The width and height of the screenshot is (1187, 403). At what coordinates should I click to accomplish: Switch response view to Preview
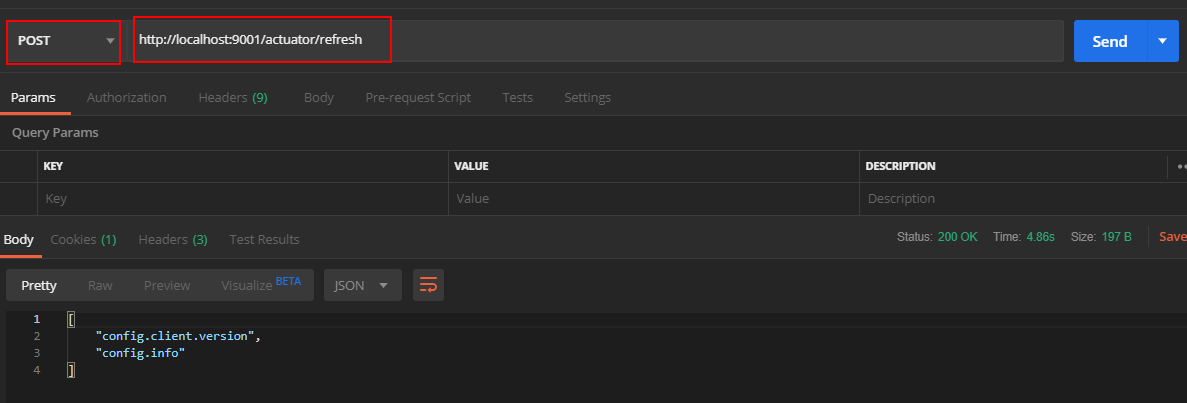pos(167,285)
